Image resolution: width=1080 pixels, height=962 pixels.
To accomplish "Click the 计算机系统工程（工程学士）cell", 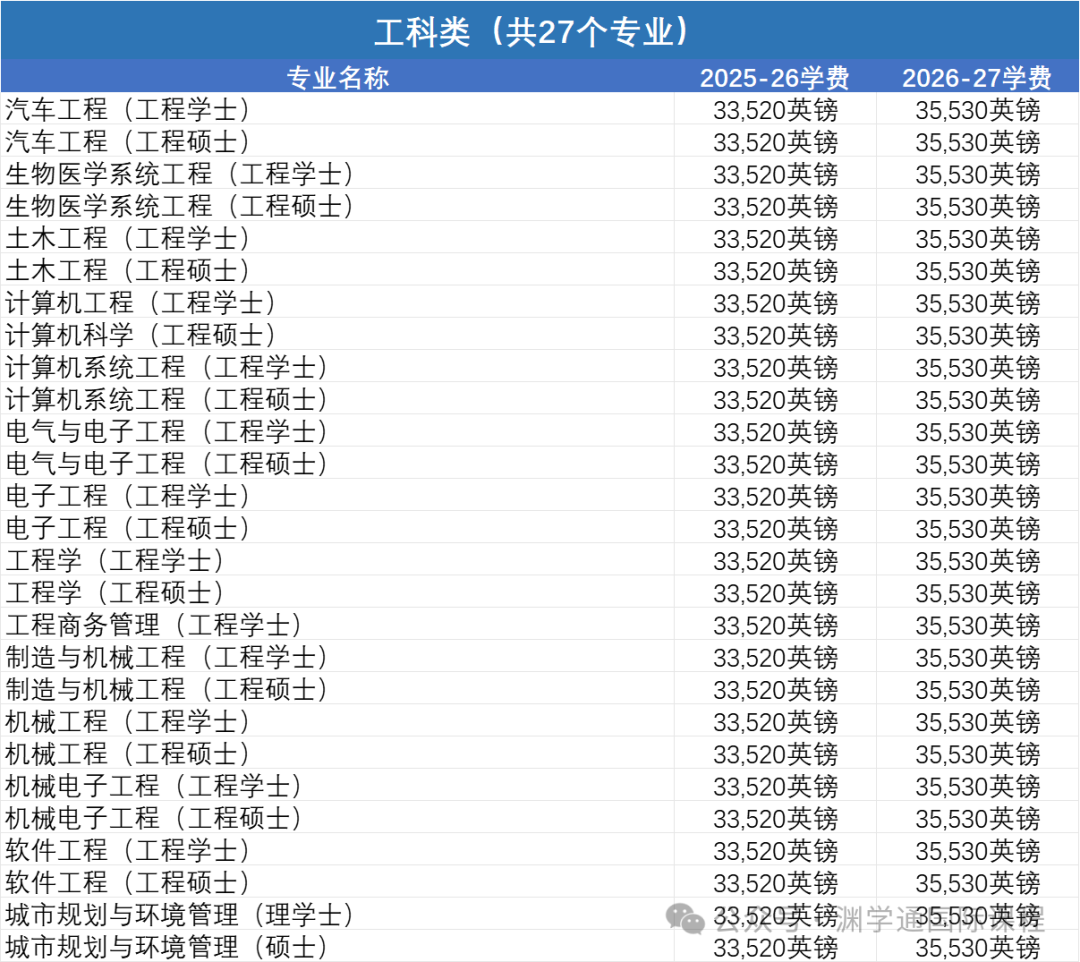I will click(x=167, y=368).
